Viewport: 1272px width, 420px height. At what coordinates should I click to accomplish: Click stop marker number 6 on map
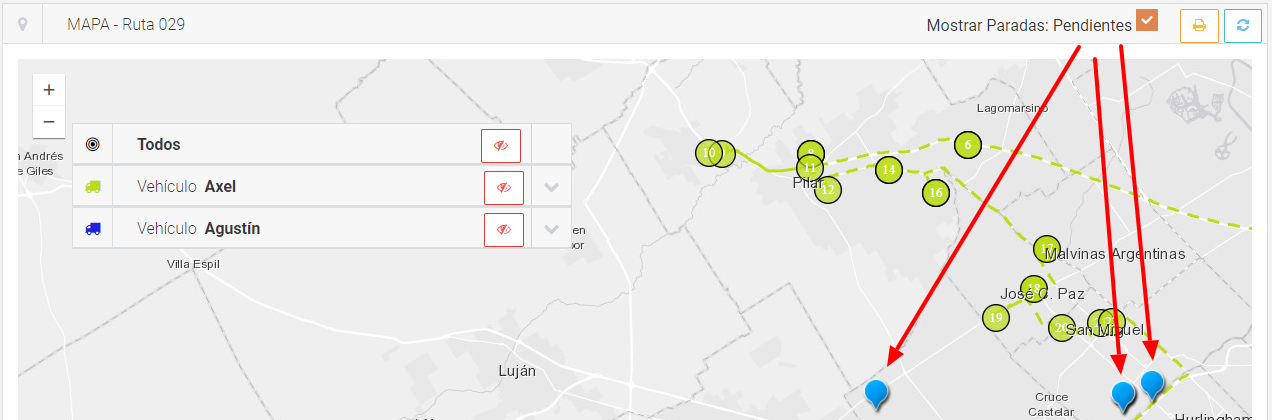point(967,145)
